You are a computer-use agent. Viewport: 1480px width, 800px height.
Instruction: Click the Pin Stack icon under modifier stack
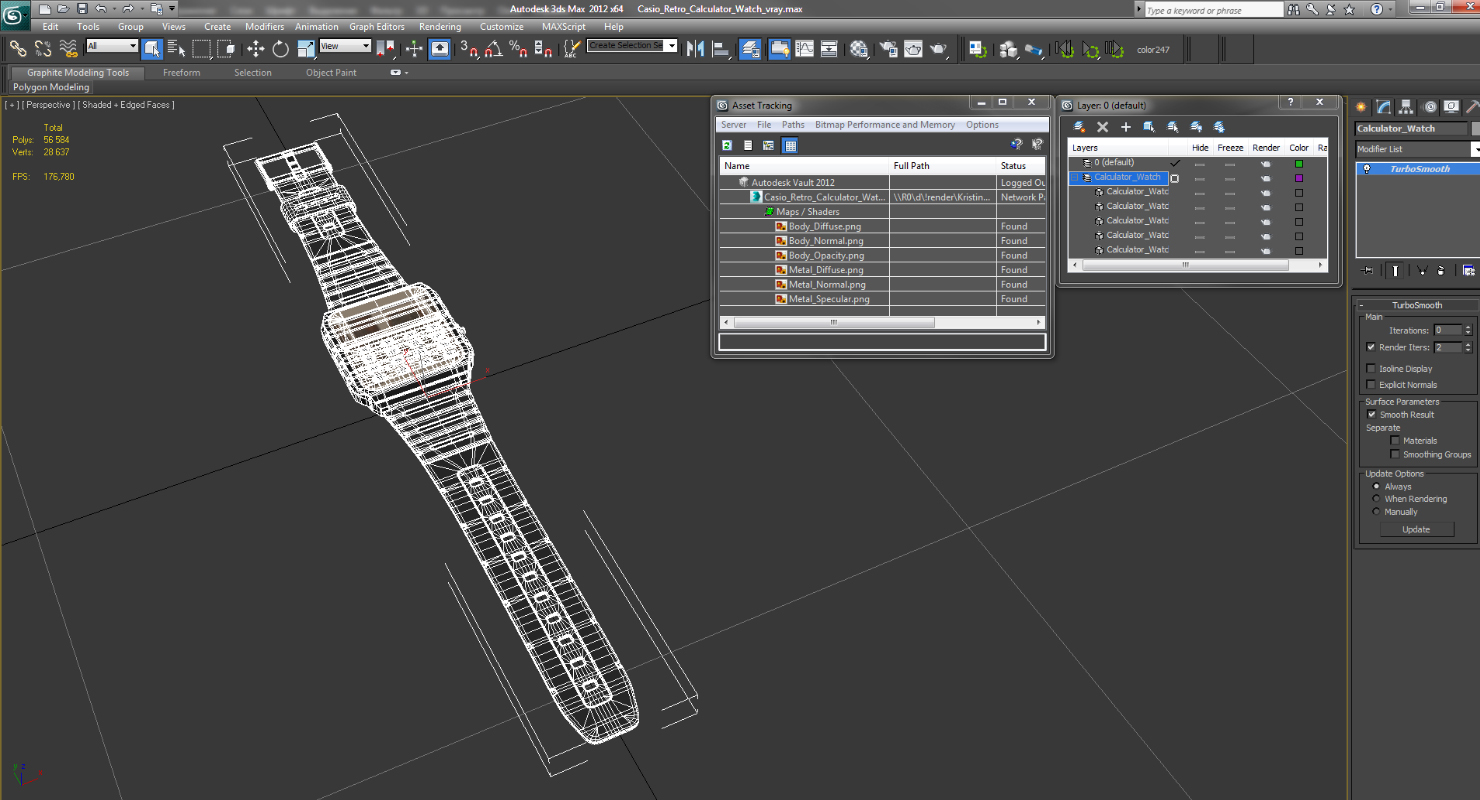click(1367, 271)
